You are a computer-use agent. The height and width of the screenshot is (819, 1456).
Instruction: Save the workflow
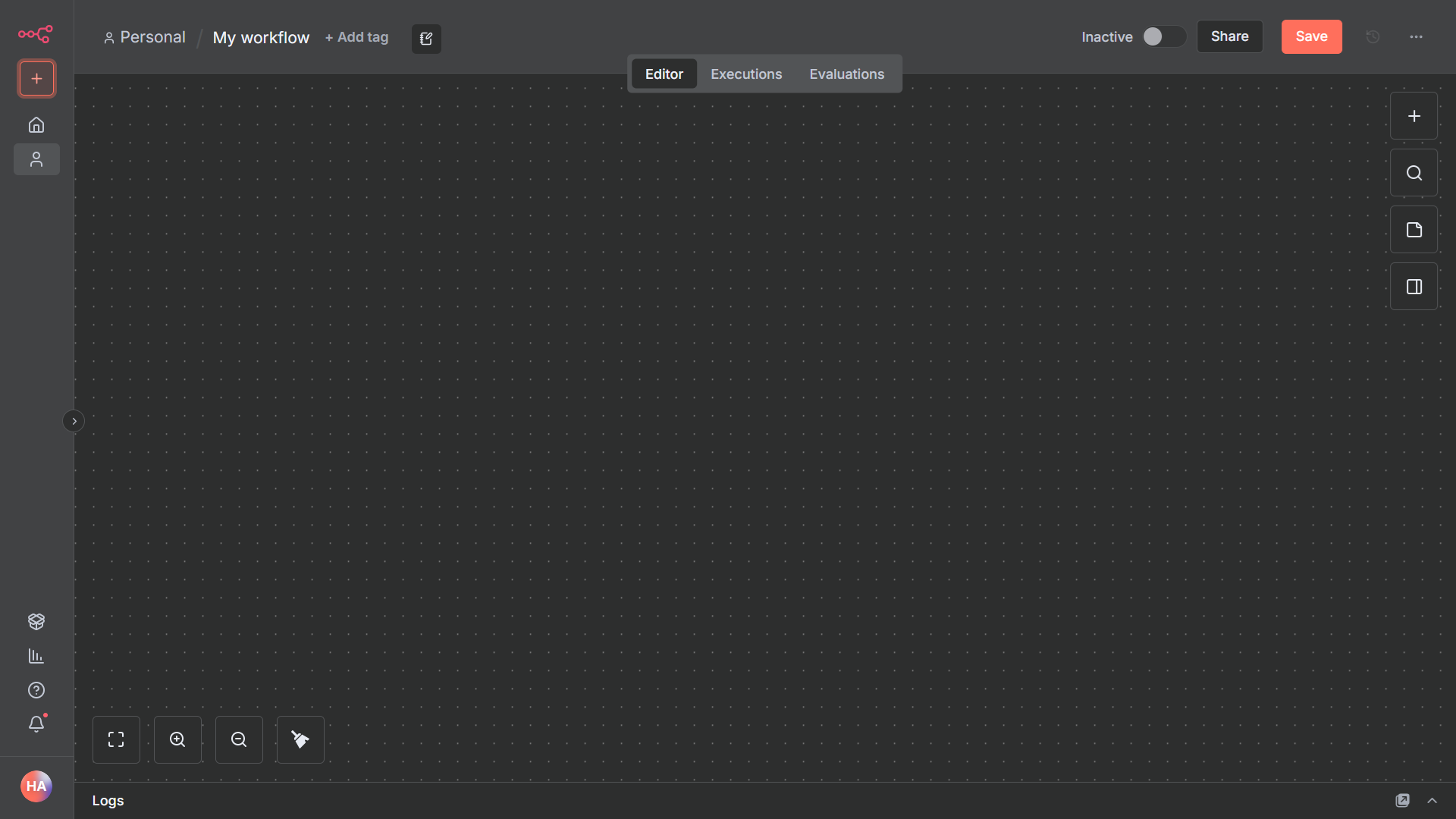click(1311, 36)
